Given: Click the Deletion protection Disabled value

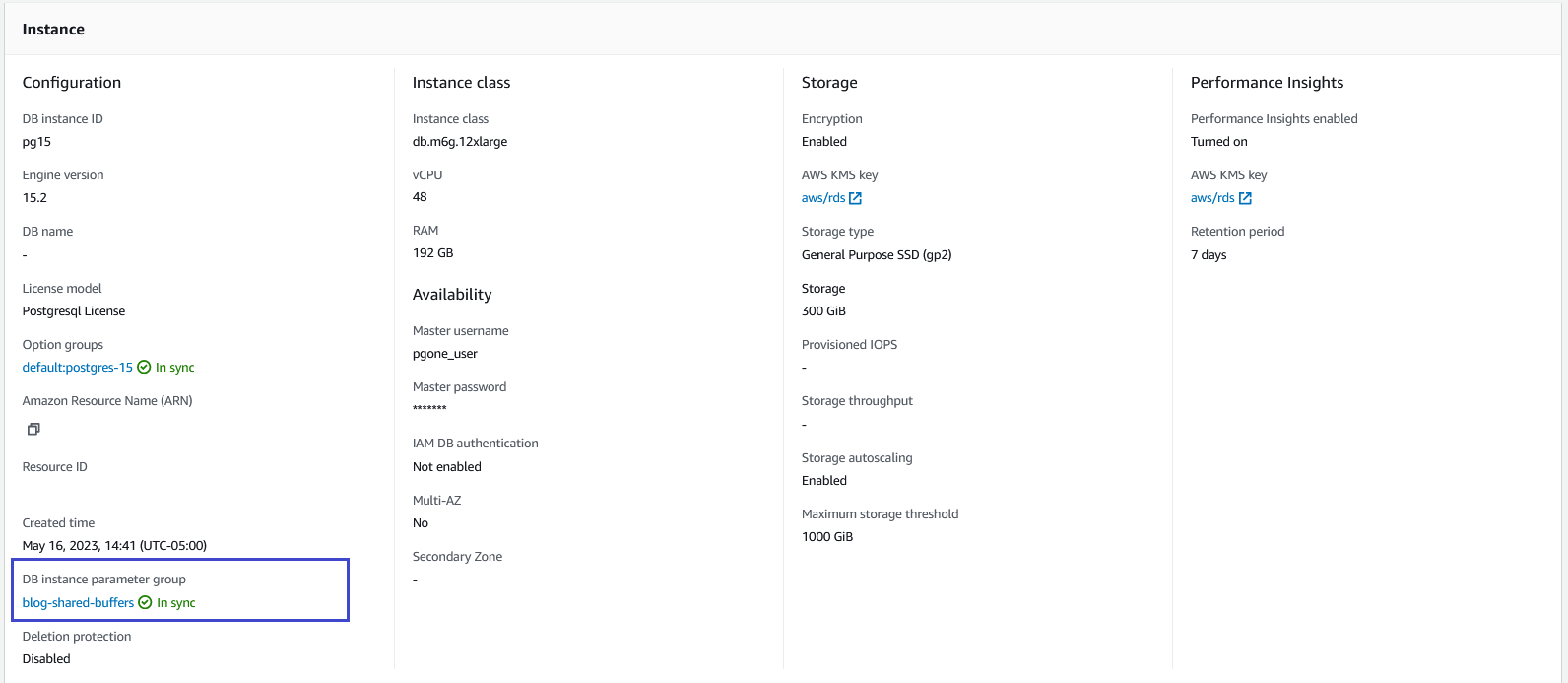Looking at the screenshot, I should [46, 659].
